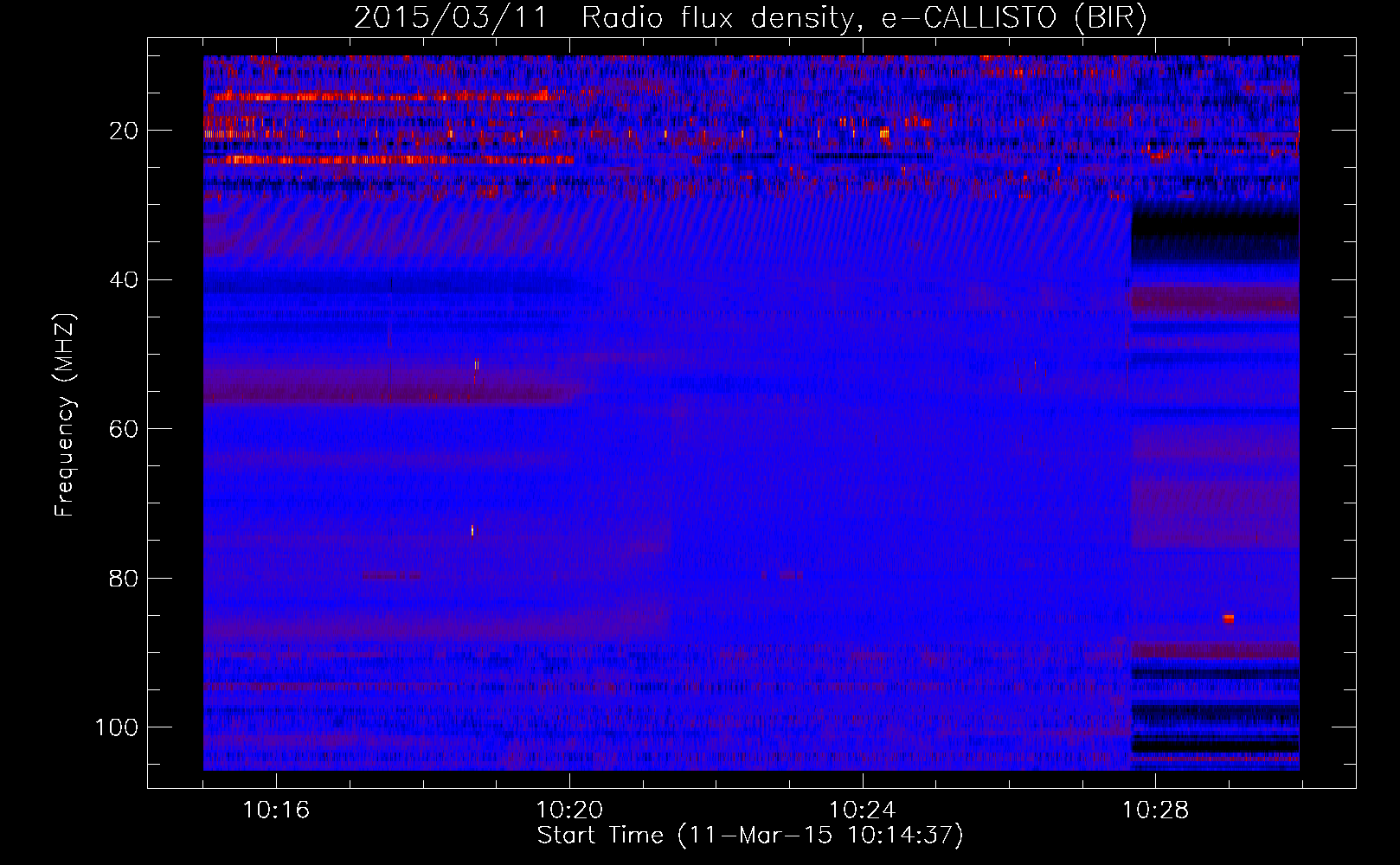
Task: Click the 10:20 time tick label
Action: click(x=569, y=810)
